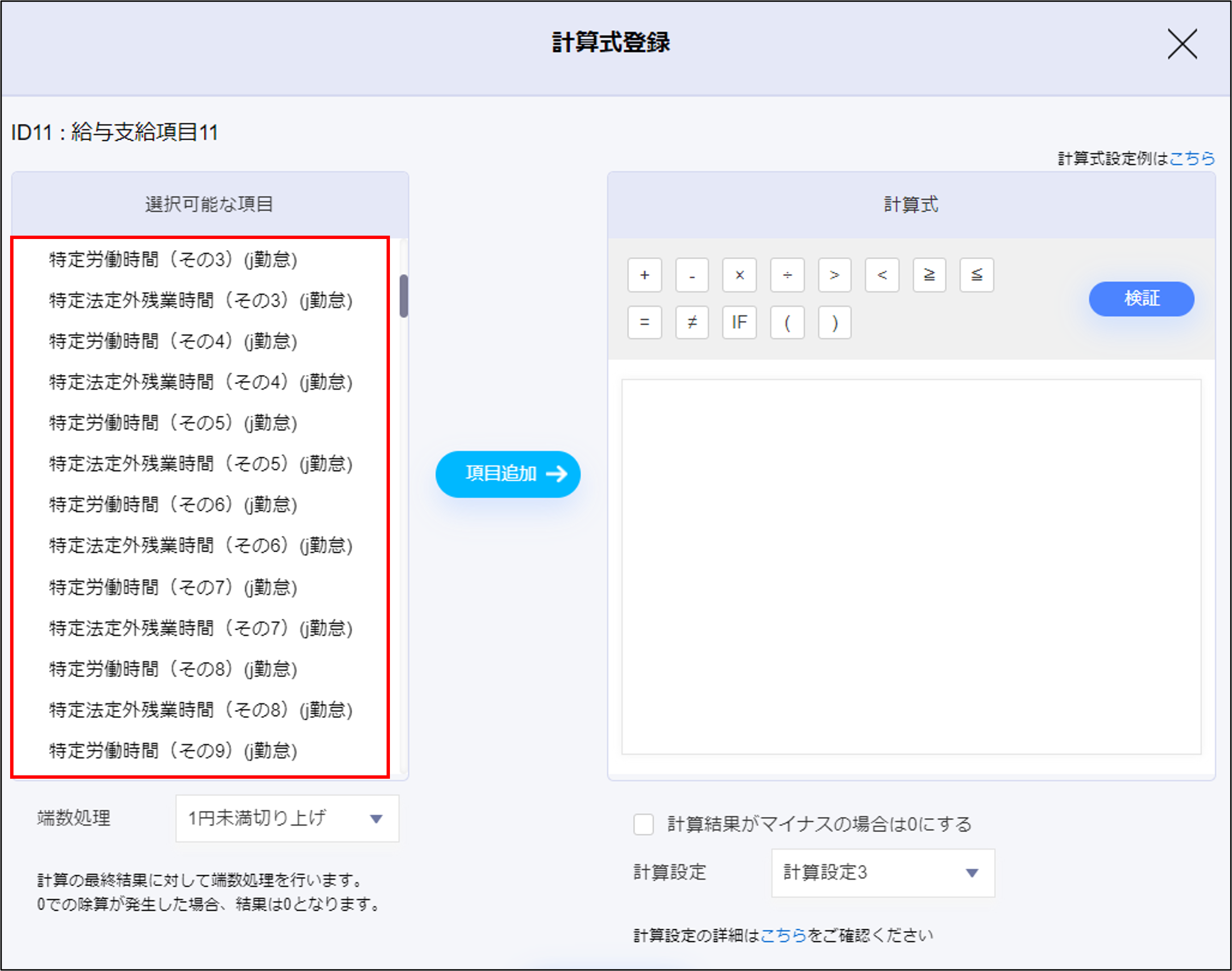Insert the less-than operator
The width and height of the screenshot is (1232, 971).
(882, 275)
